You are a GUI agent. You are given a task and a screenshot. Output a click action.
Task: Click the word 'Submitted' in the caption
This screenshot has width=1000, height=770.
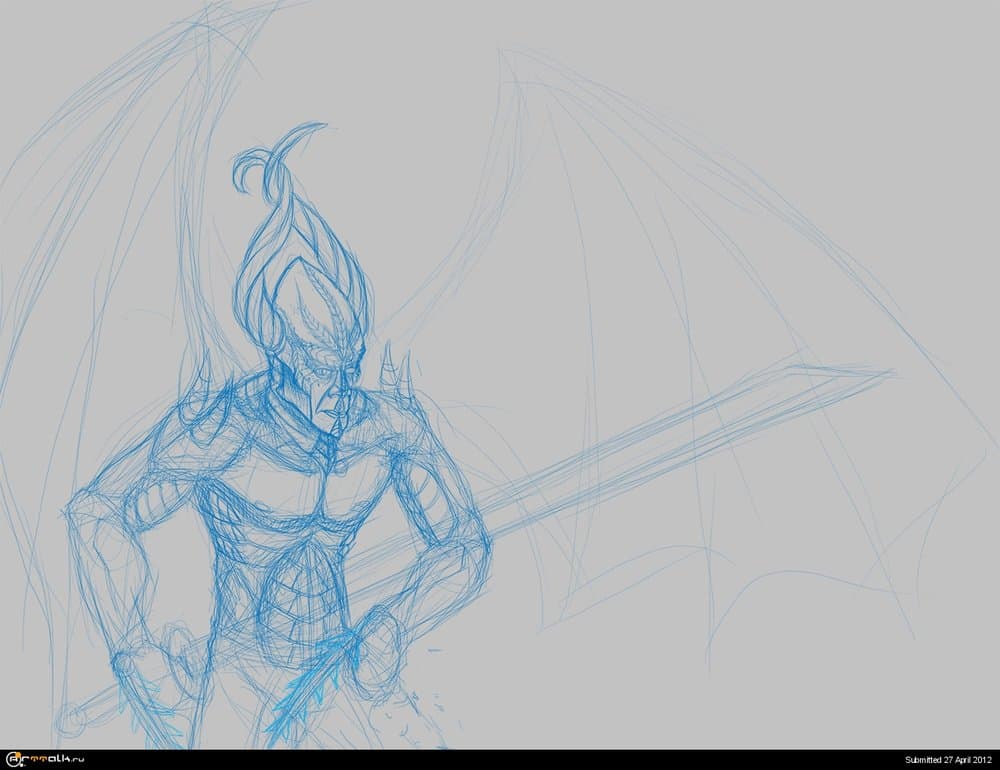[923, 759]
